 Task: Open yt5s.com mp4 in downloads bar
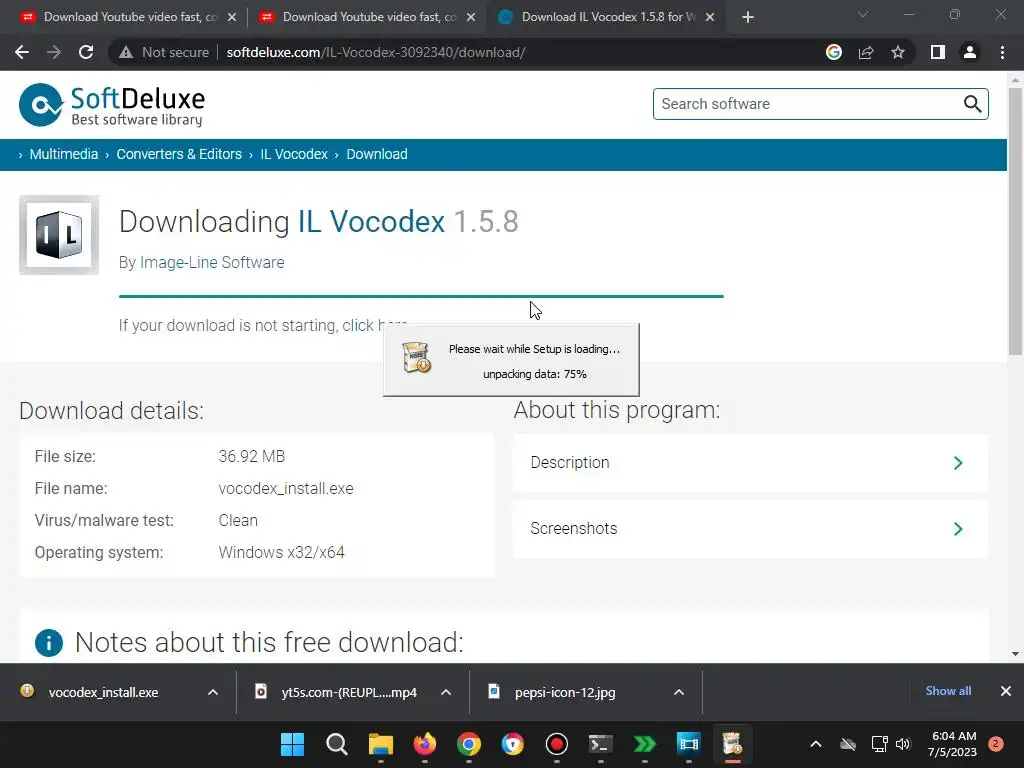[349, 692]
